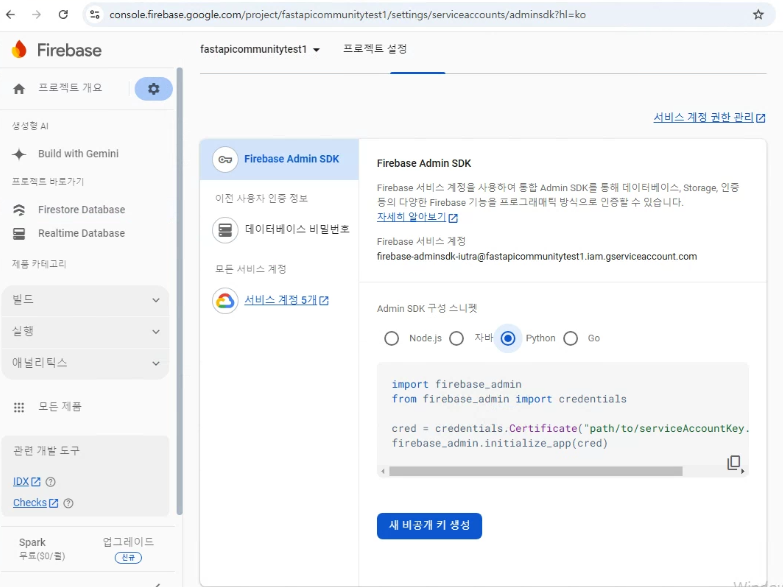The height and width of the screenshot is (587, 783).
Task: Click the browser back arrow
Action: [10, 14]
